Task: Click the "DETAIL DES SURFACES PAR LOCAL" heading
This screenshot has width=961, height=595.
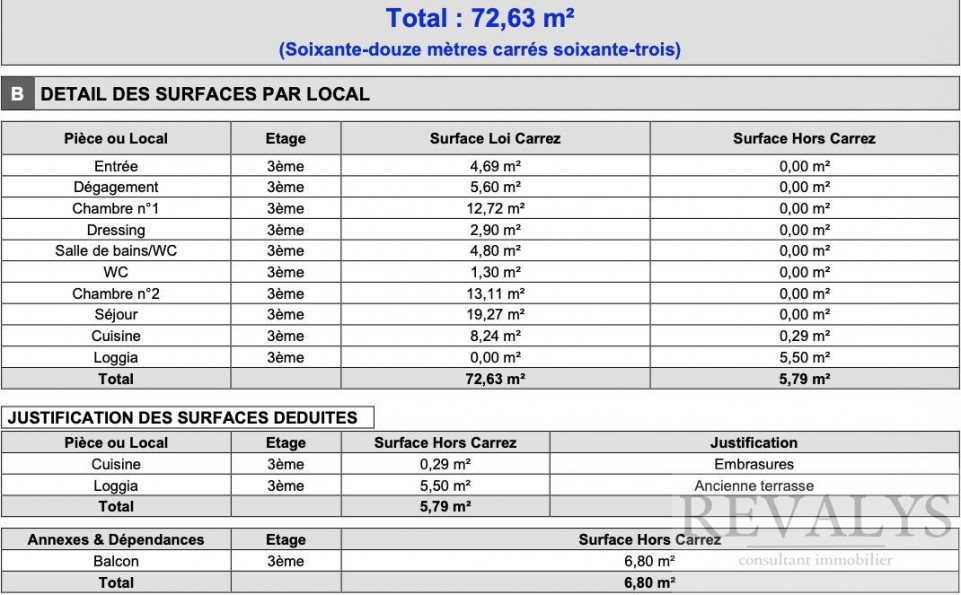Action: point(205,94)
